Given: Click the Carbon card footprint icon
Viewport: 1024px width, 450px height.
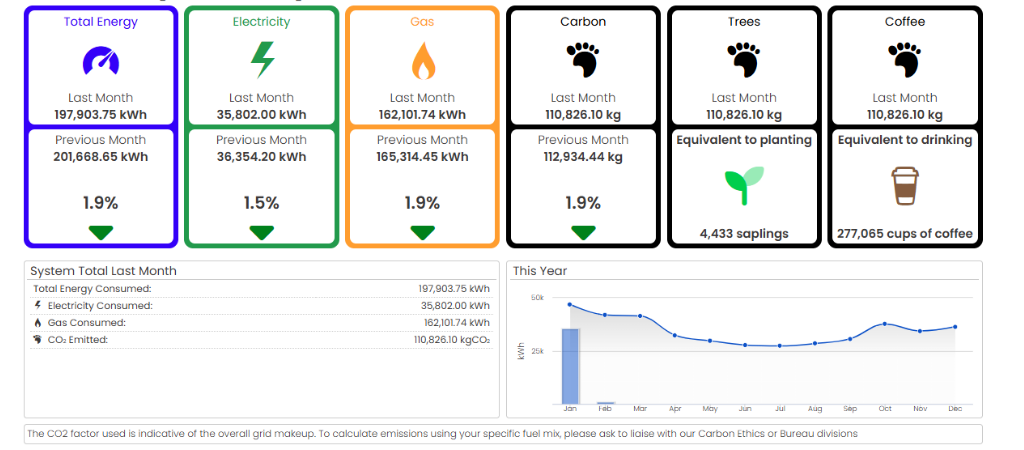Looking at the screenshot, I should (x=583, y=60).
